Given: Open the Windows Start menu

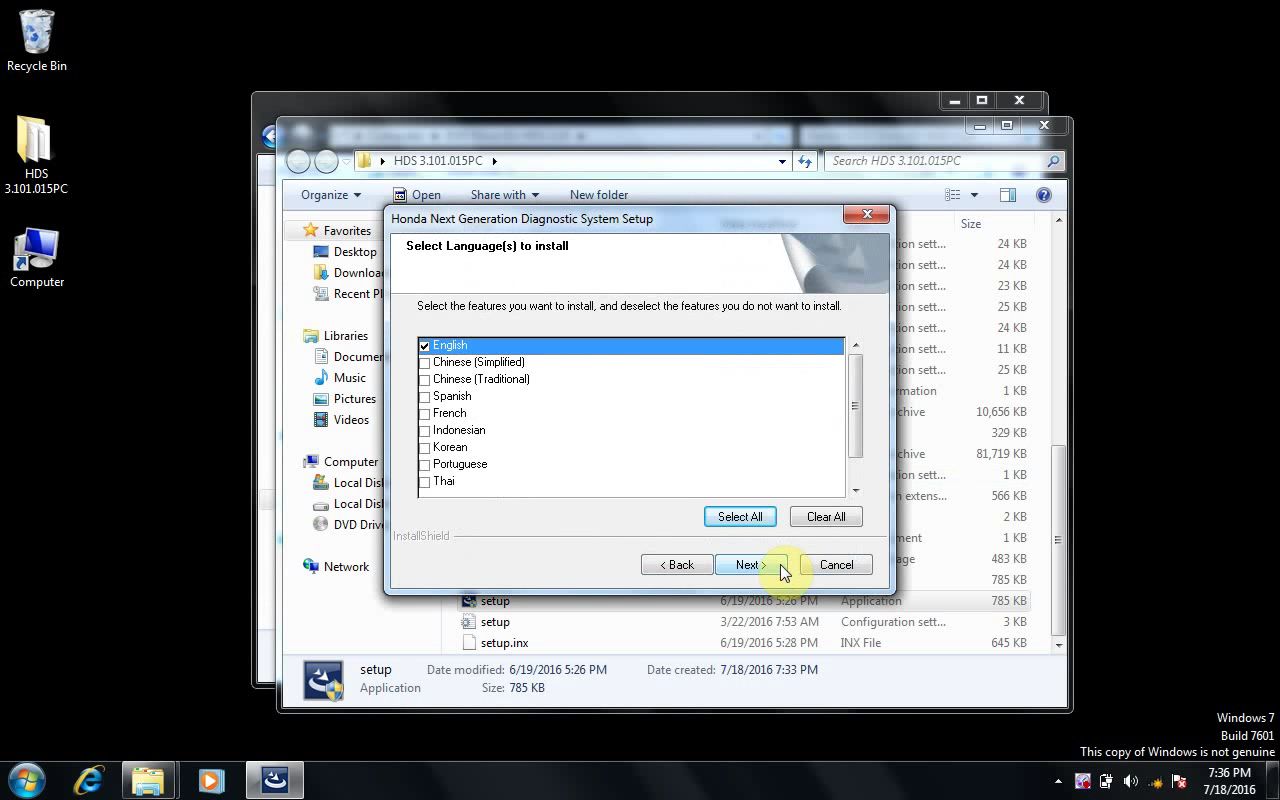Looking at the screenshot, I should click(27, 780).
